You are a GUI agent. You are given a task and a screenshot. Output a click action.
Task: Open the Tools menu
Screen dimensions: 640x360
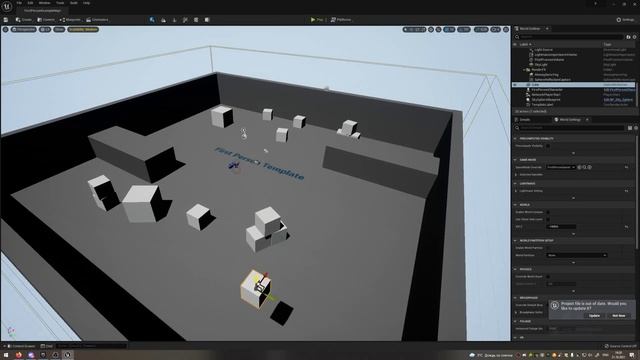point(60,3)
